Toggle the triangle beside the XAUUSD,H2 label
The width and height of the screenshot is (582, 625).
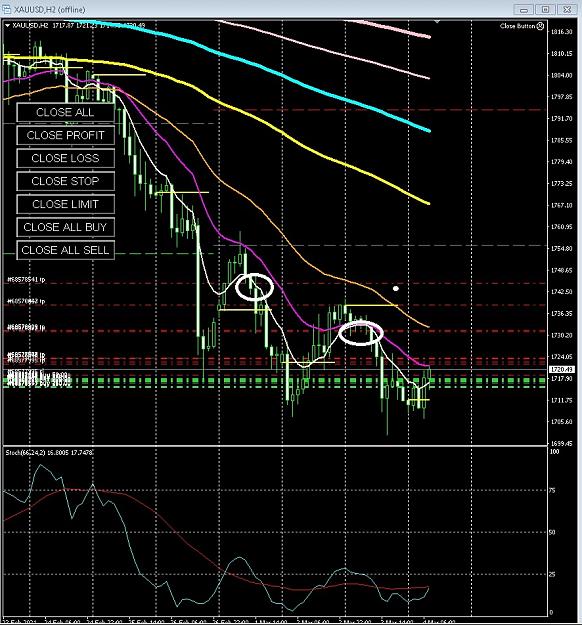click(x=7, y=26)
